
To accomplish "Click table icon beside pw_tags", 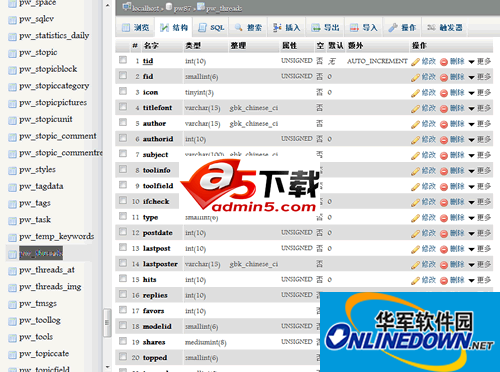I will tap(12, 204).
